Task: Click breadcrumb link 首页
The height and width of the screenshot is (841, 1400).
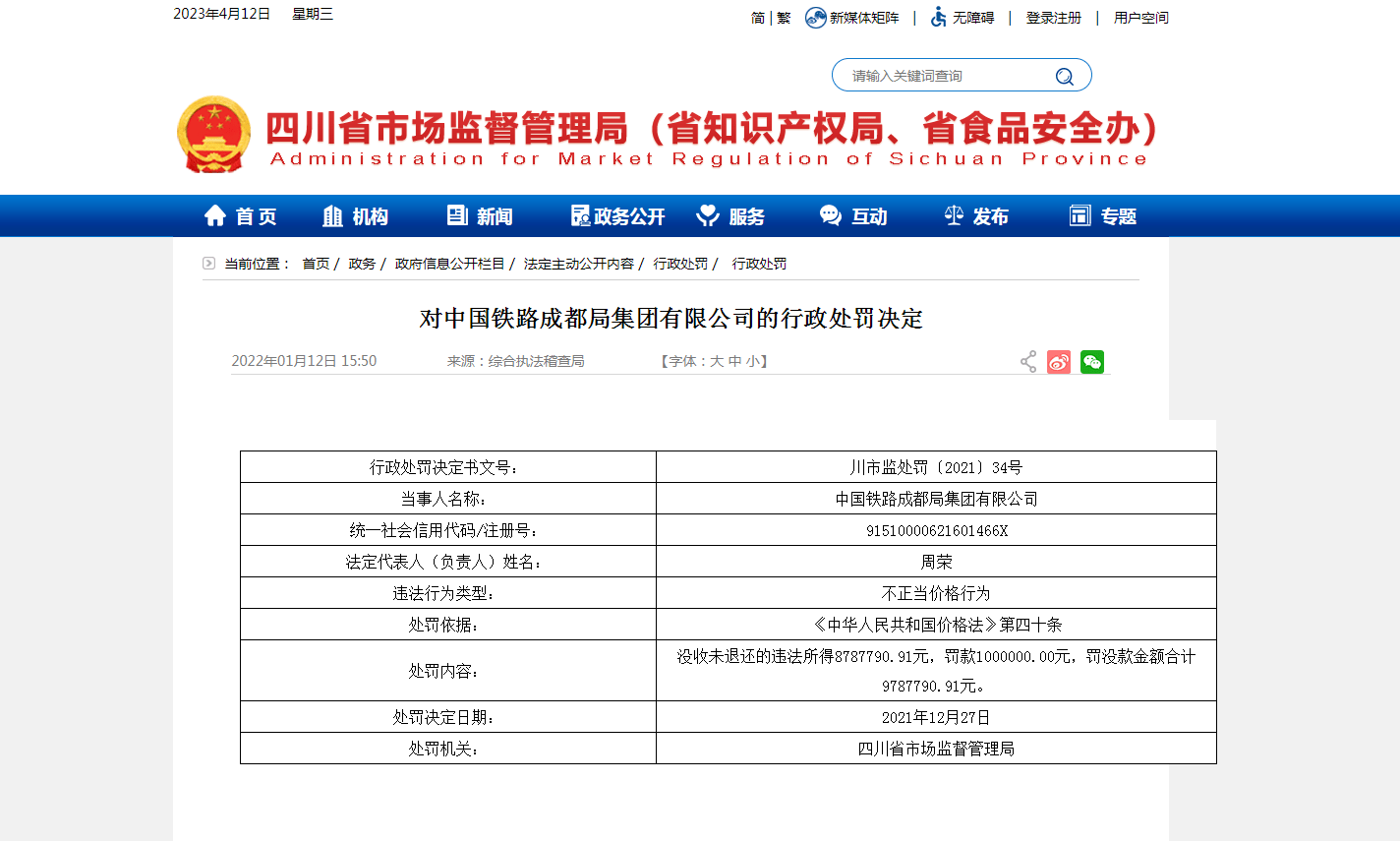Action: point(316,264)
